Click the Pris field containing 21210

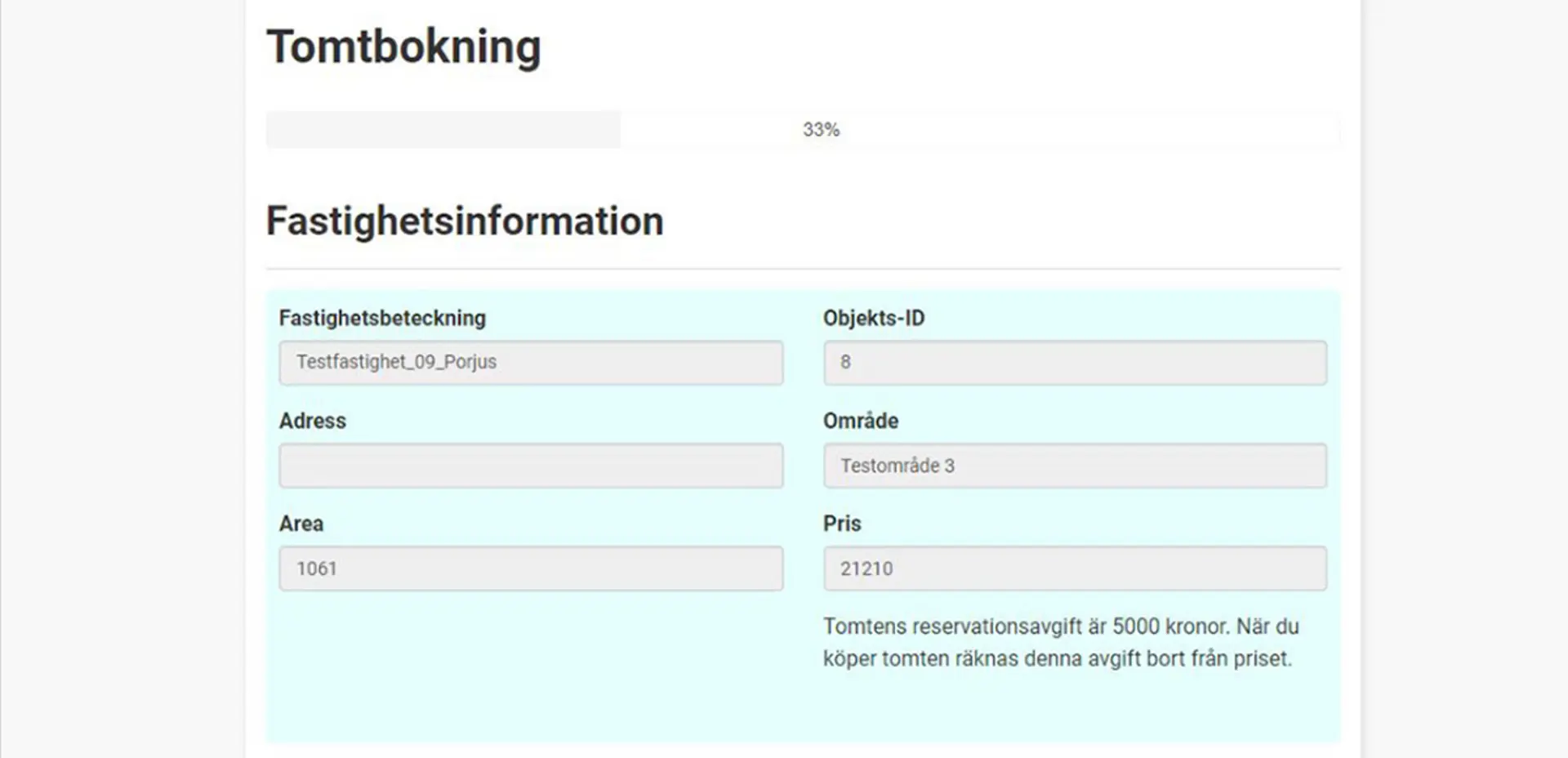pos(1075,568)
